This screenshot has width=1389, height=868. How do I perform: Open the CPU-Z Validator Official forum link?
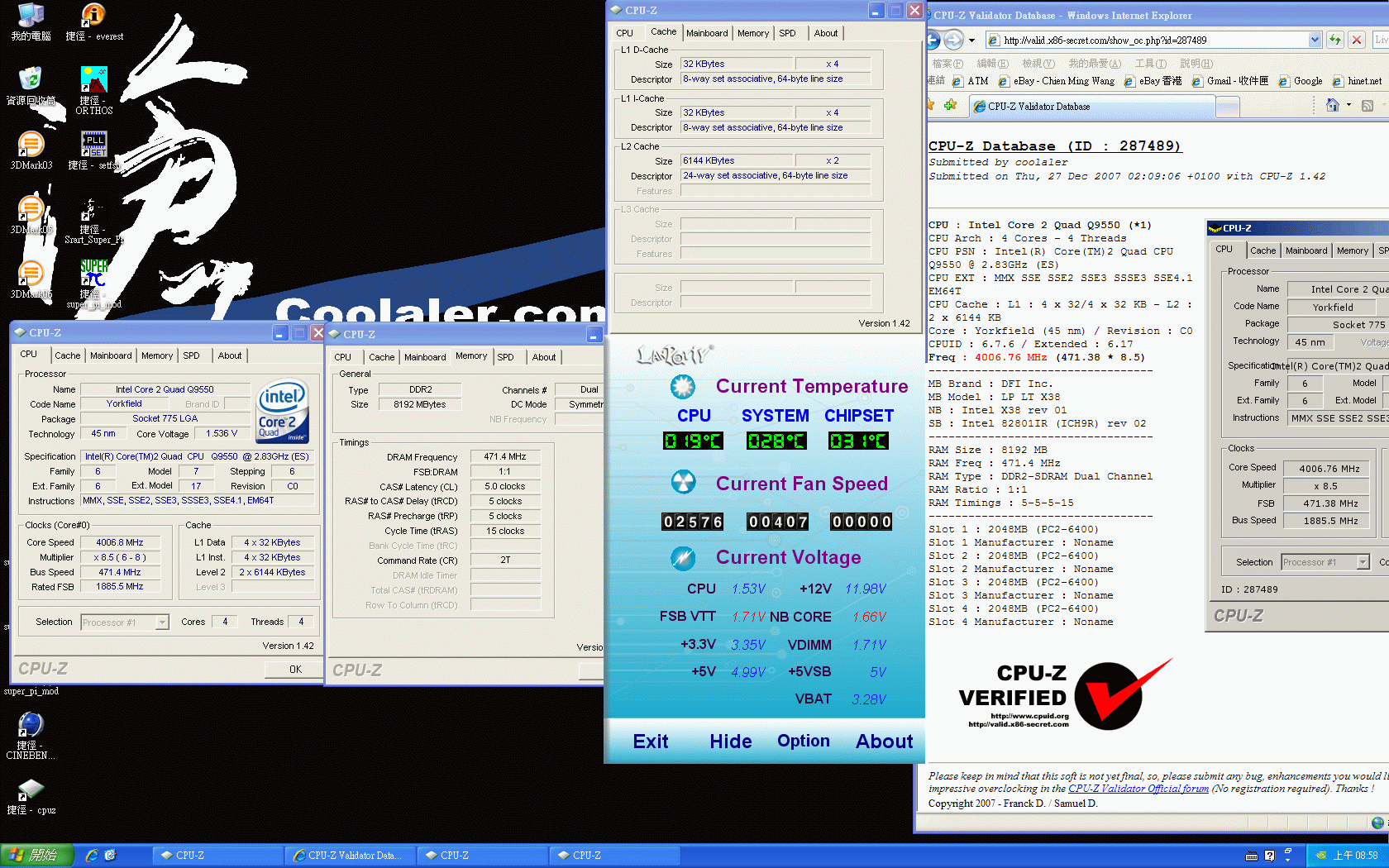pos(1138,789)
